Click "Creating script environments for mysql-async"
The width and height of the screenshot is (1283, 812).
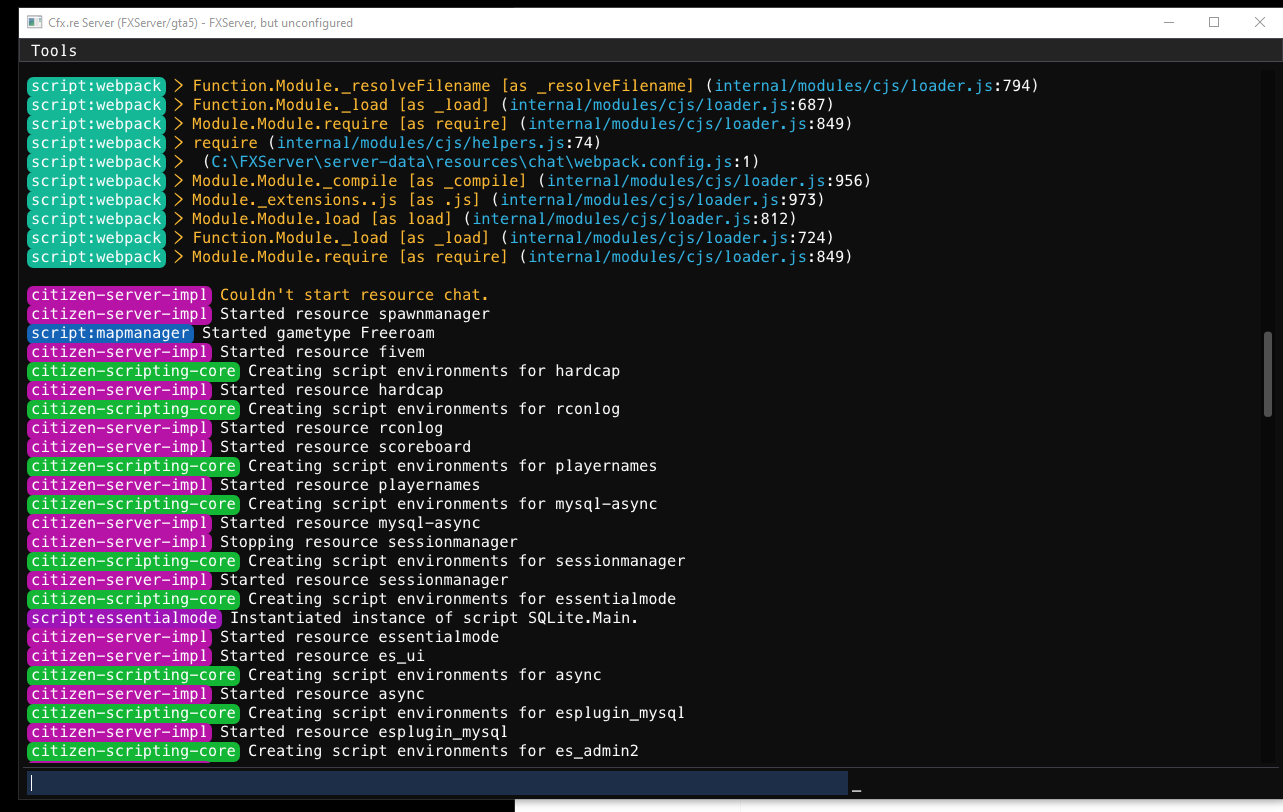pos(453,504)
